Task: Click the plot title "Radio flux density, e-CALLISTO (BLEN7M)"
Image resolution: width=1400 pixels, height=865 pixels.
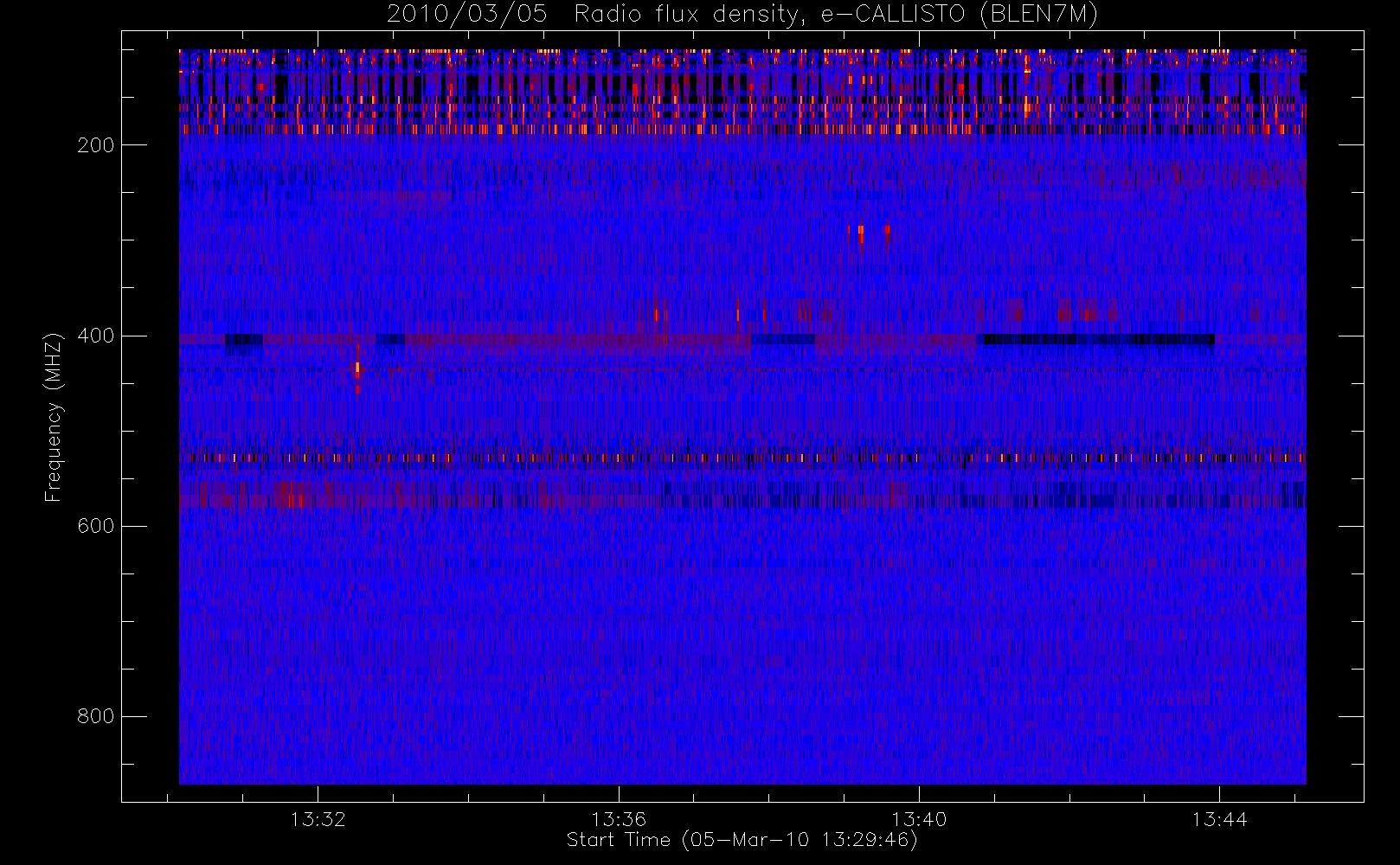Action: [837, 15]
